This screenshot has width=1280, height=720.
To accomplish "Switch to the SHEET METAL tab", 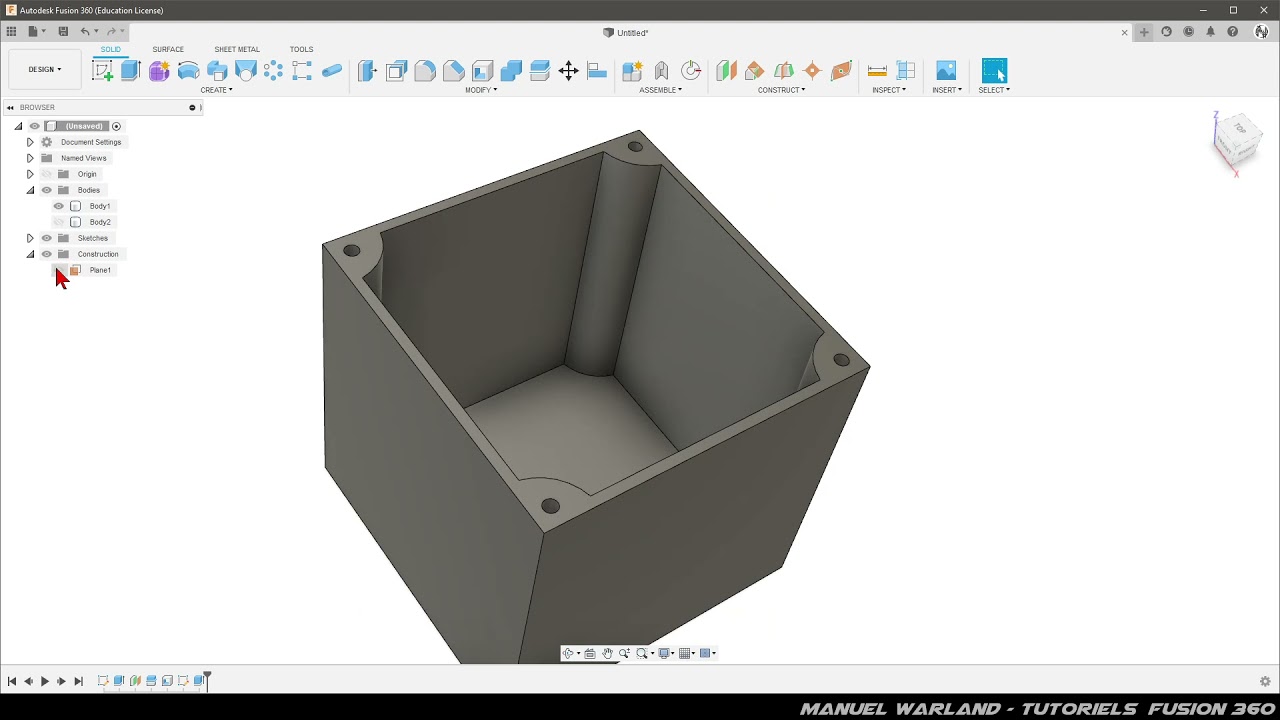I will (237, 49).
